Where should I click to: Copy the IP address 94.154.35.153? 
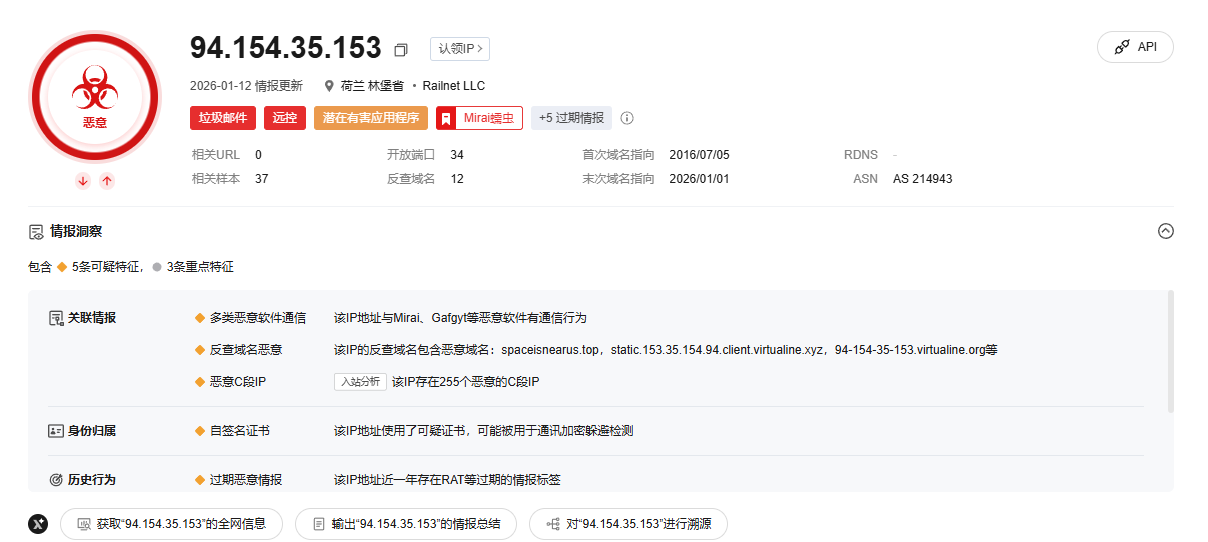pyautogui.click(x=401, y=50)
